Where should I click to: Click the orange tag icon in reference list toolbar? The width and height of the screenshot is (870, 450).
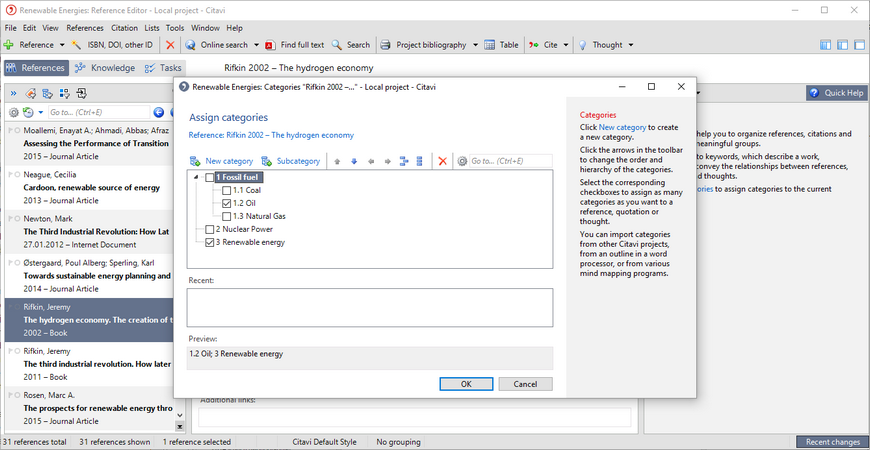coord(31,93)
